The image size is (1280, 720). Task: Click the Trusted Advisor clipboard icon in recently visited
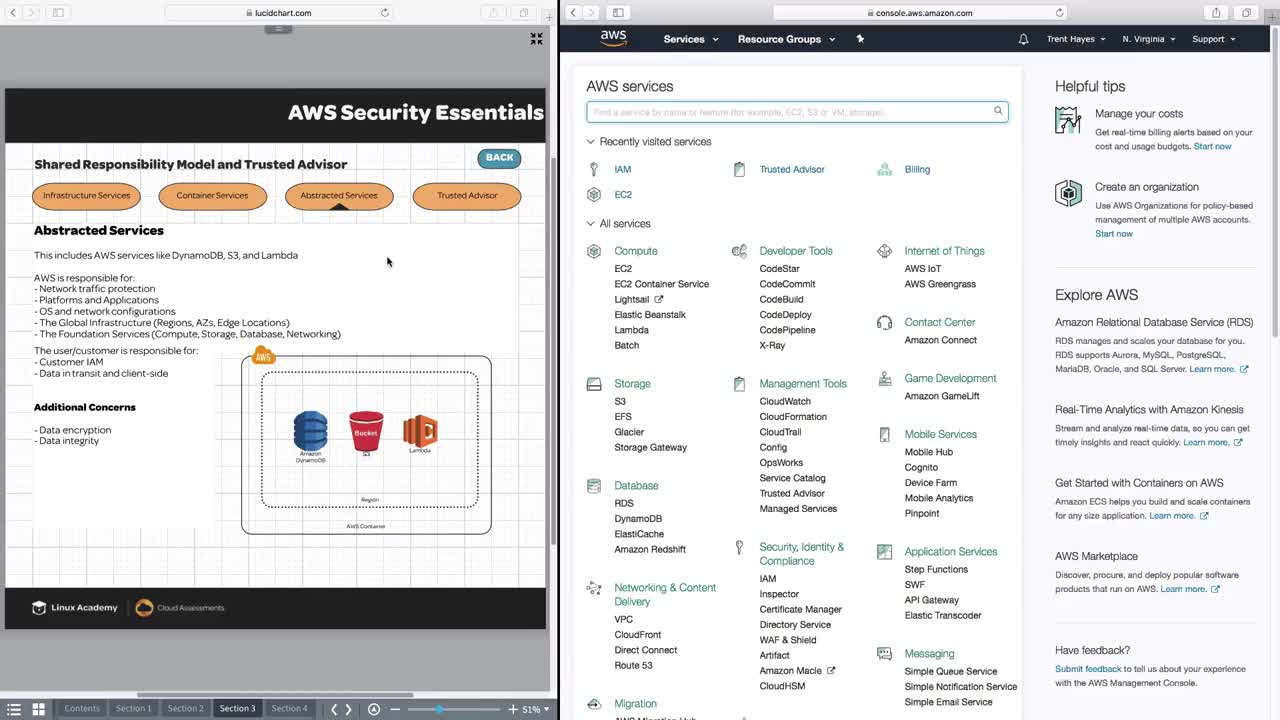[739, 169]
